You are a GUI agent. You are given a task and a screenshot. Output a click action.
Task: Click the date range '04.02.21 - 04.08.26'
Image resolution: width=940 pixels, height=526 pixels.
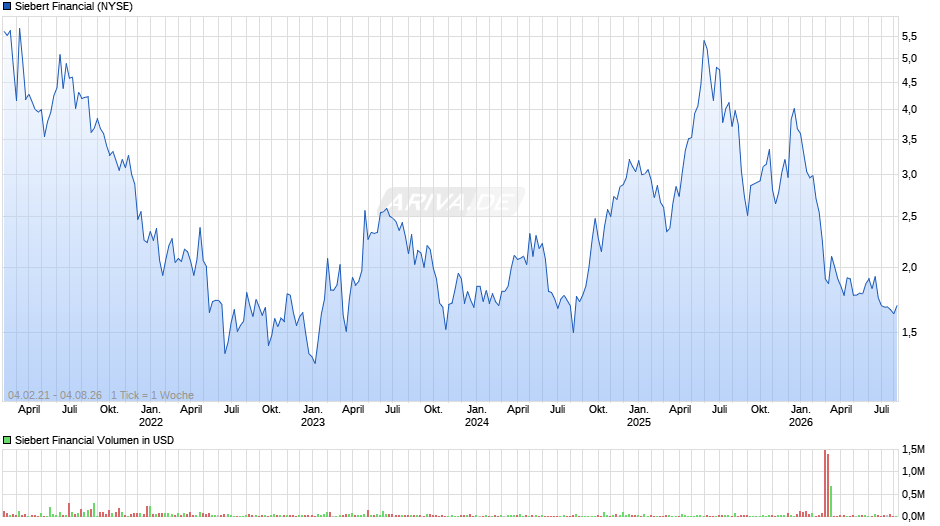tap(55, 395)
